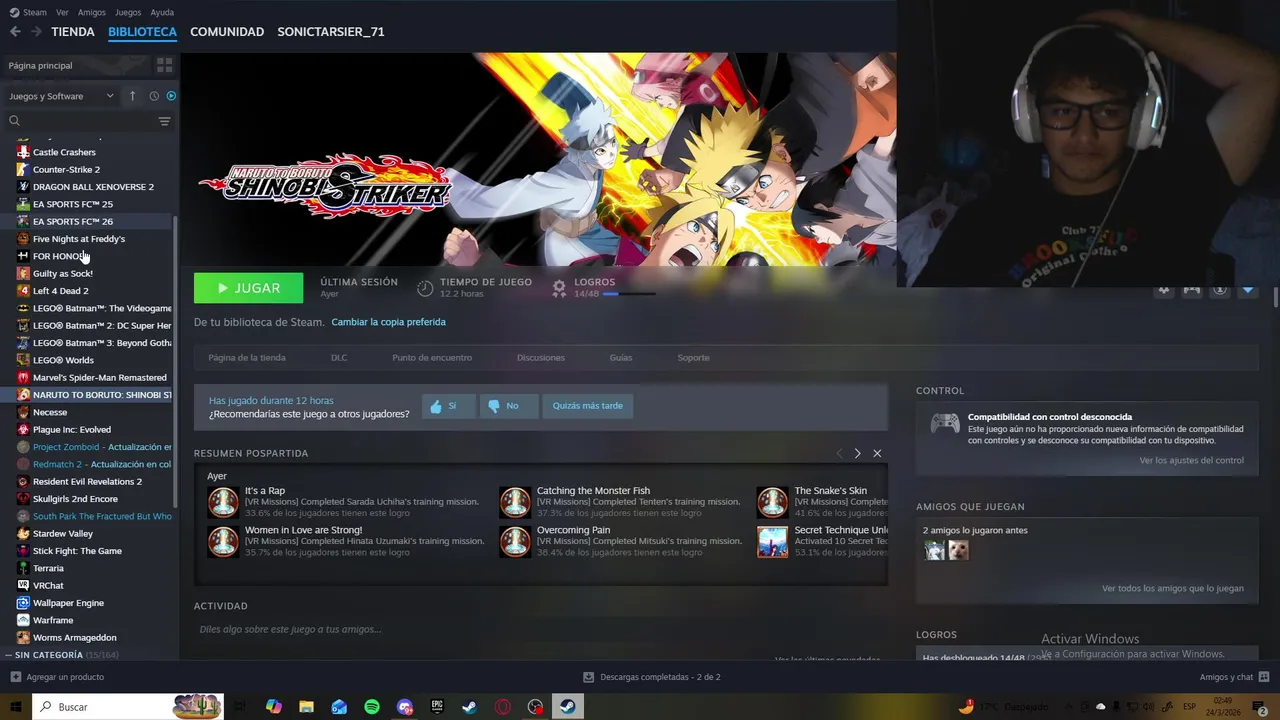This screenshot has height=720, width=1280.
Task: Open the collections grid view icon
Action: click(x=165, y=65)
